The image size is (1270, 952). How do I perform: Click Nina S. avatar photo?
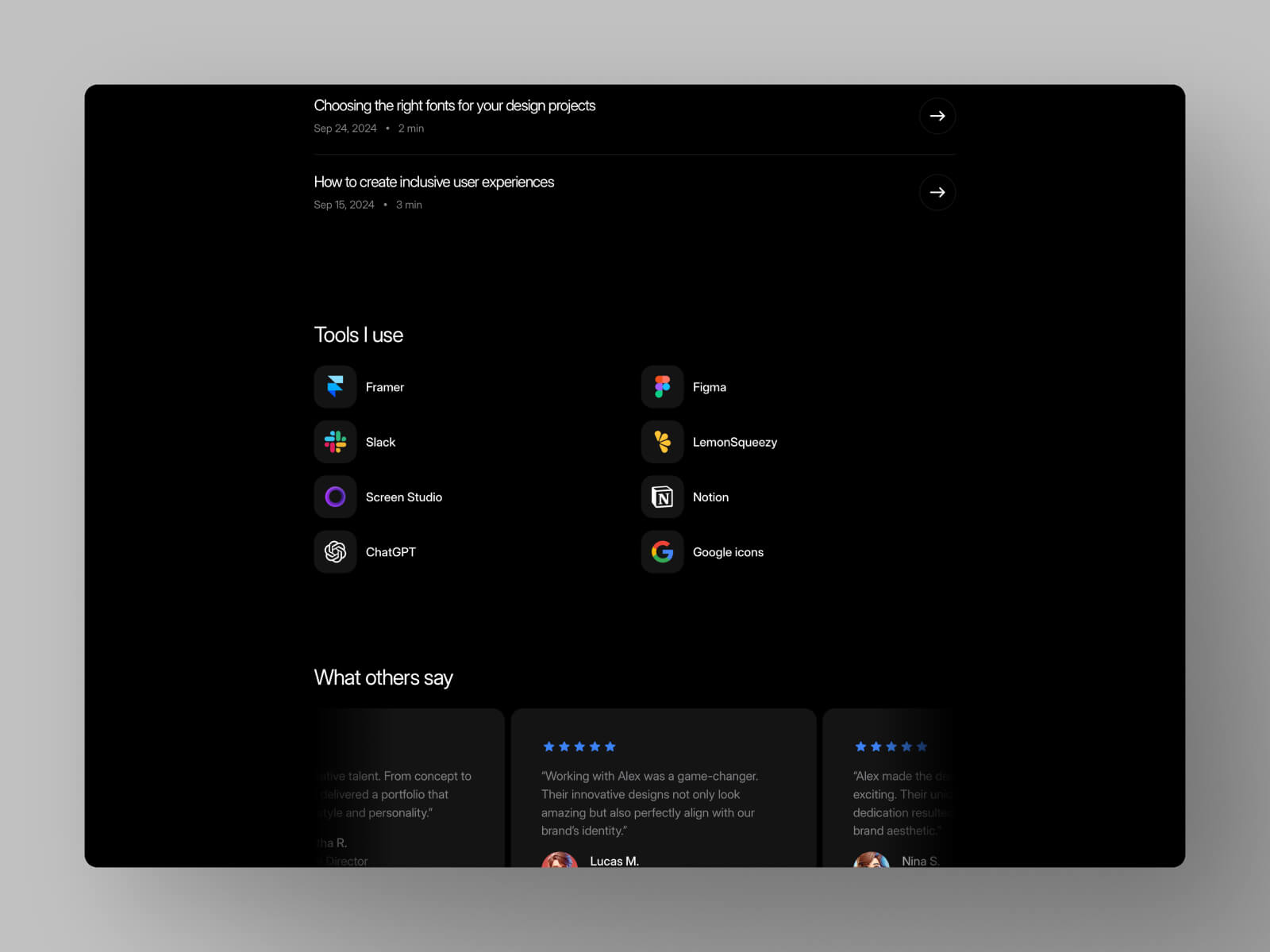(x=871, y=860)
